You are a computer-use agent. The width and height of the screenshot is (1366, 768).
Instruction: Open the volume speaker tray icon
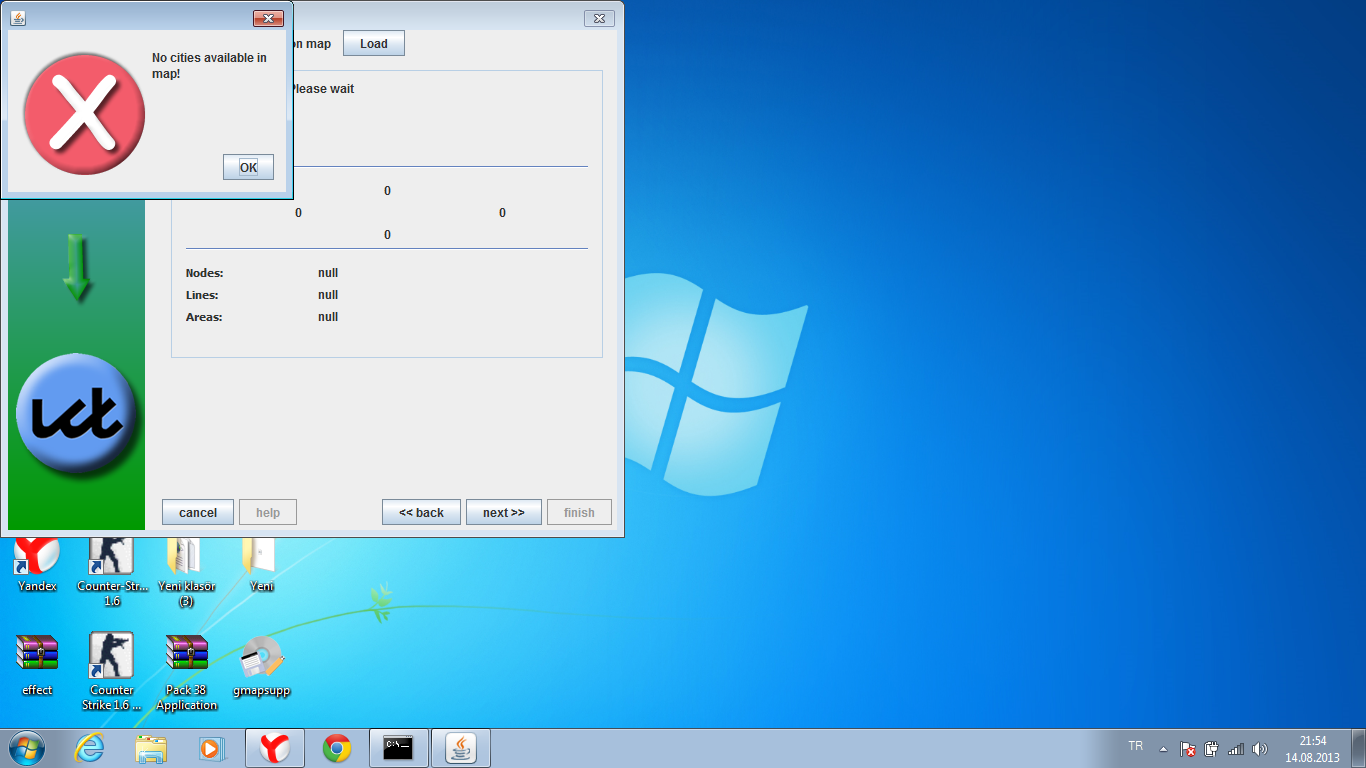(x=1260, y=748)
